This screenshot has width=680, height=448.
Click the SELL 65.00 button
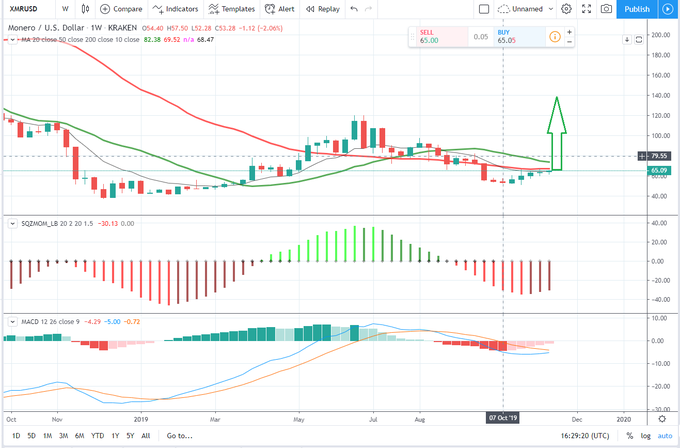(x=441, y=36)
